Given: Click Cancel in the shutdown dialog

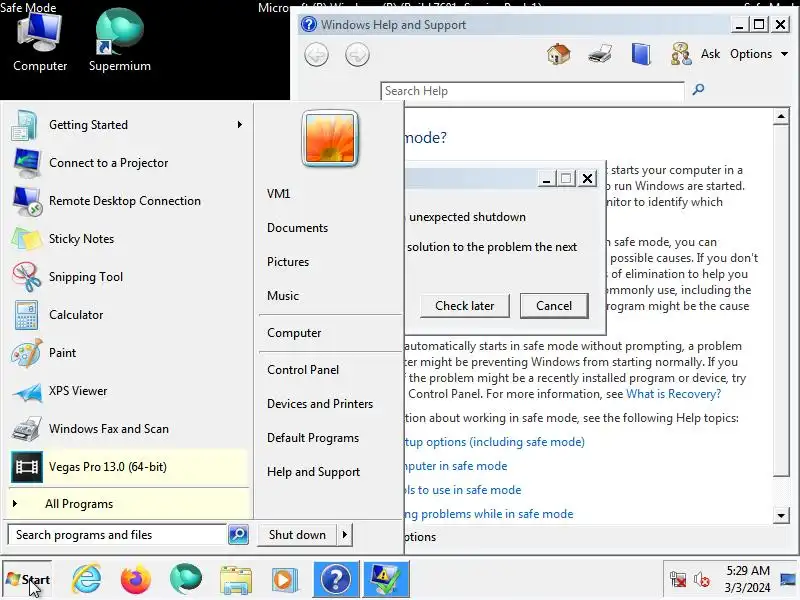Looking at the screenshot, I should (554, 306).
